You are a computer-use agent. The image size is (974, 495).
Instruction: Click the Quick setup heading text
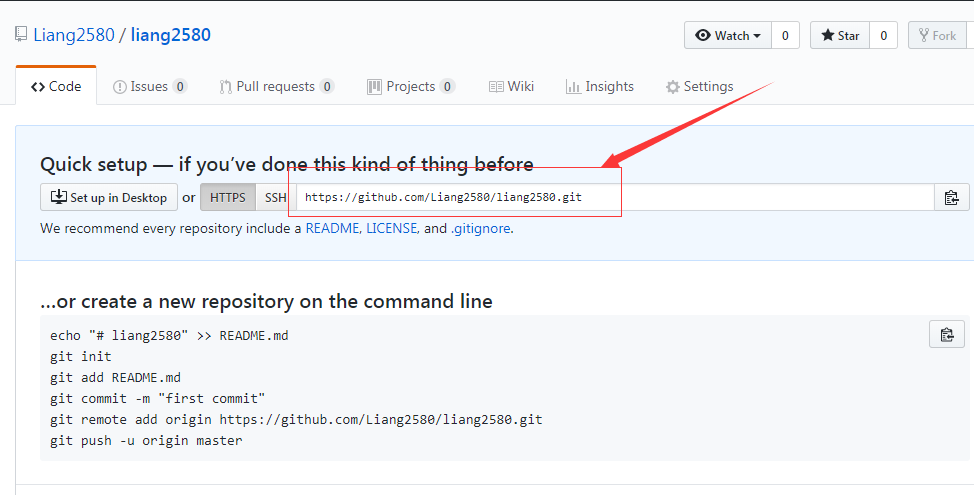pyautogui.click(x=286, y=165)
